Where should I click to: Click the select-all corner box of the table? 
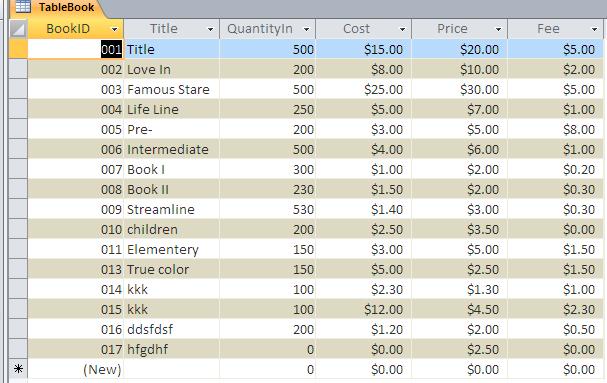pos(18,29)
